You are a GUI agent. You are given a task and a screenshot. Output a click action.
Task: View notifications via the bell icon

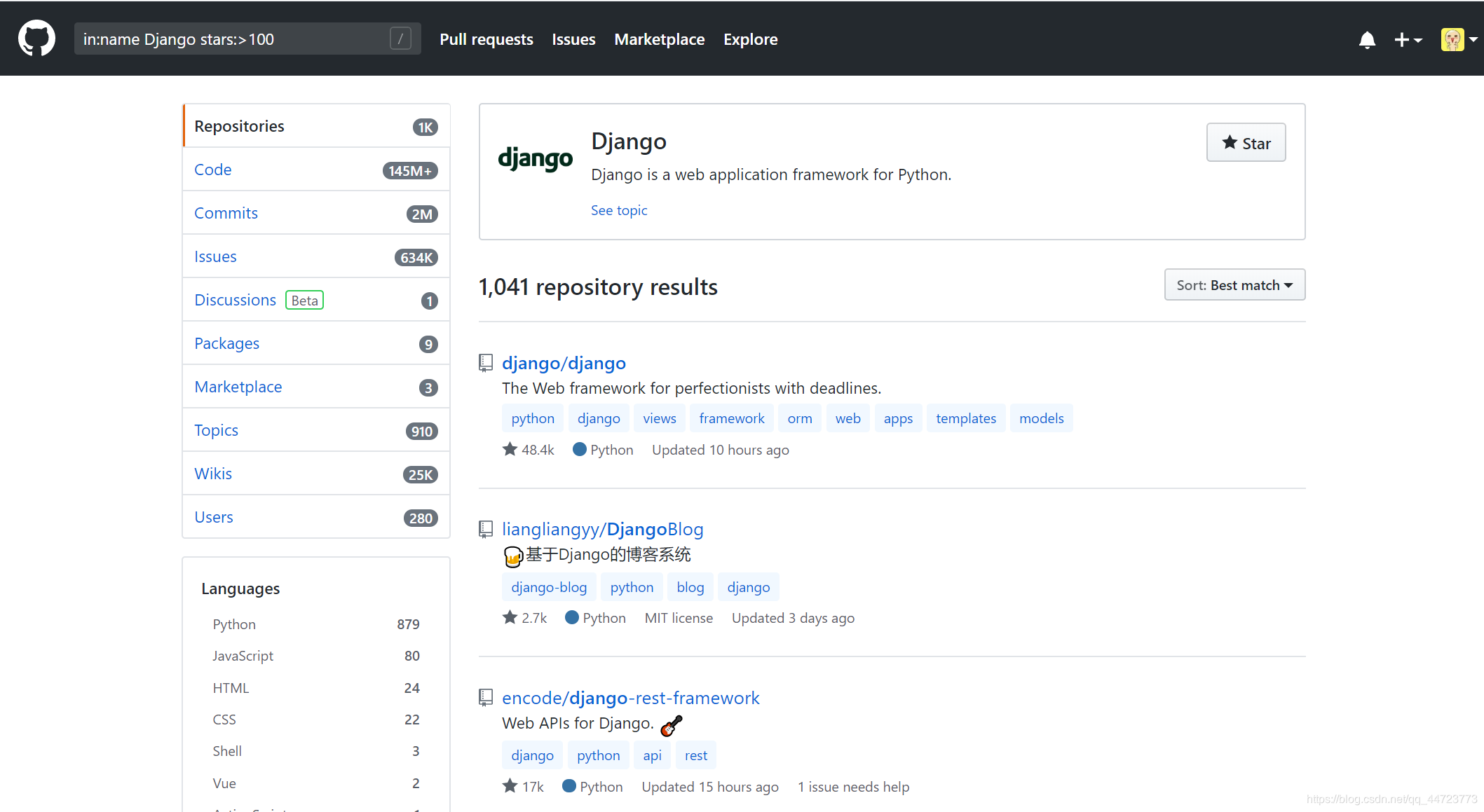click(x=1367, y=40)
